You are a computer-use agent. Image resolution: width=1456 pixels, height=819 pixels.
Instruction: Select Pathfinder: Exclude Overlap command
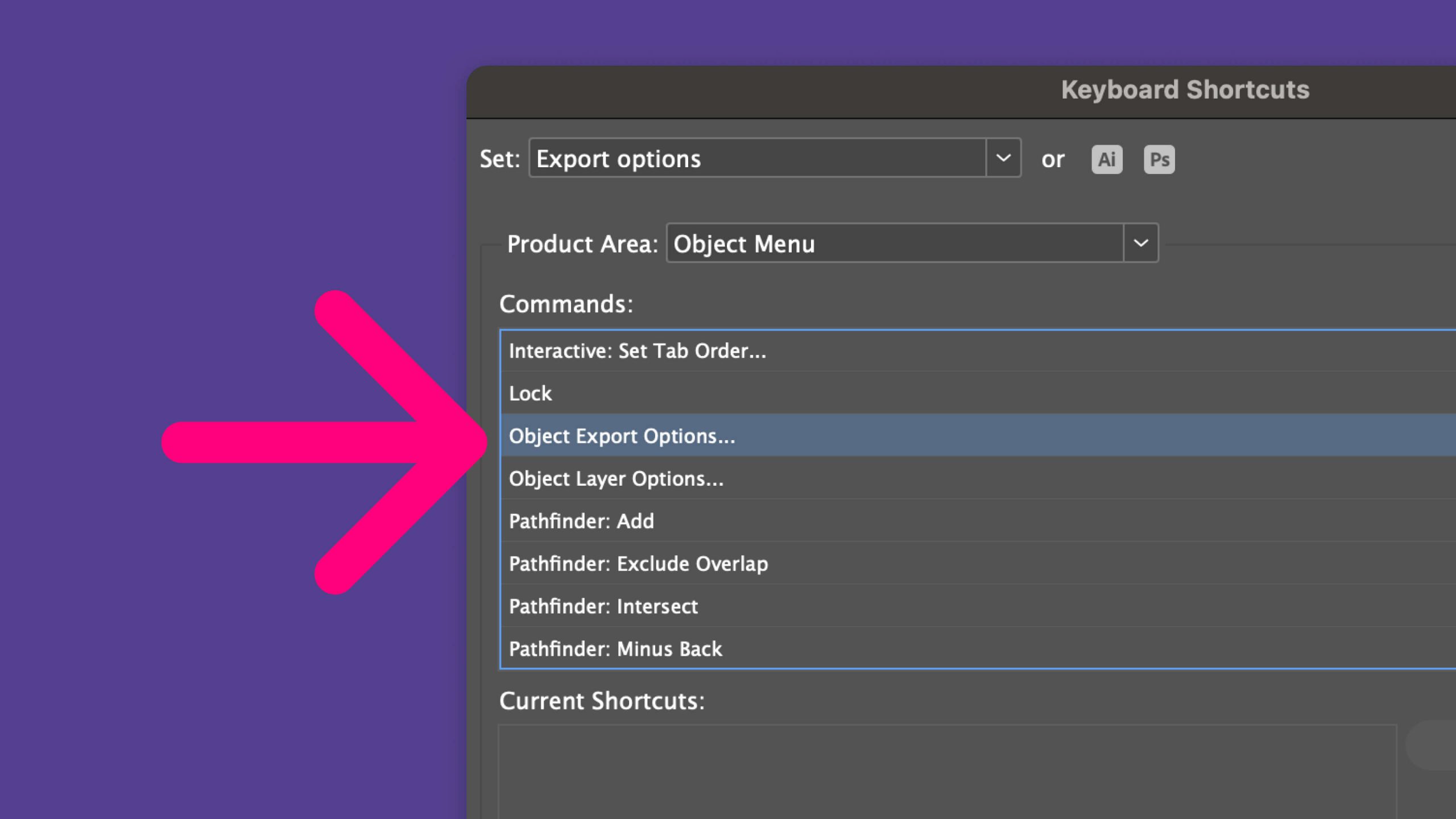pyautogui.click(x=638, y=564)
